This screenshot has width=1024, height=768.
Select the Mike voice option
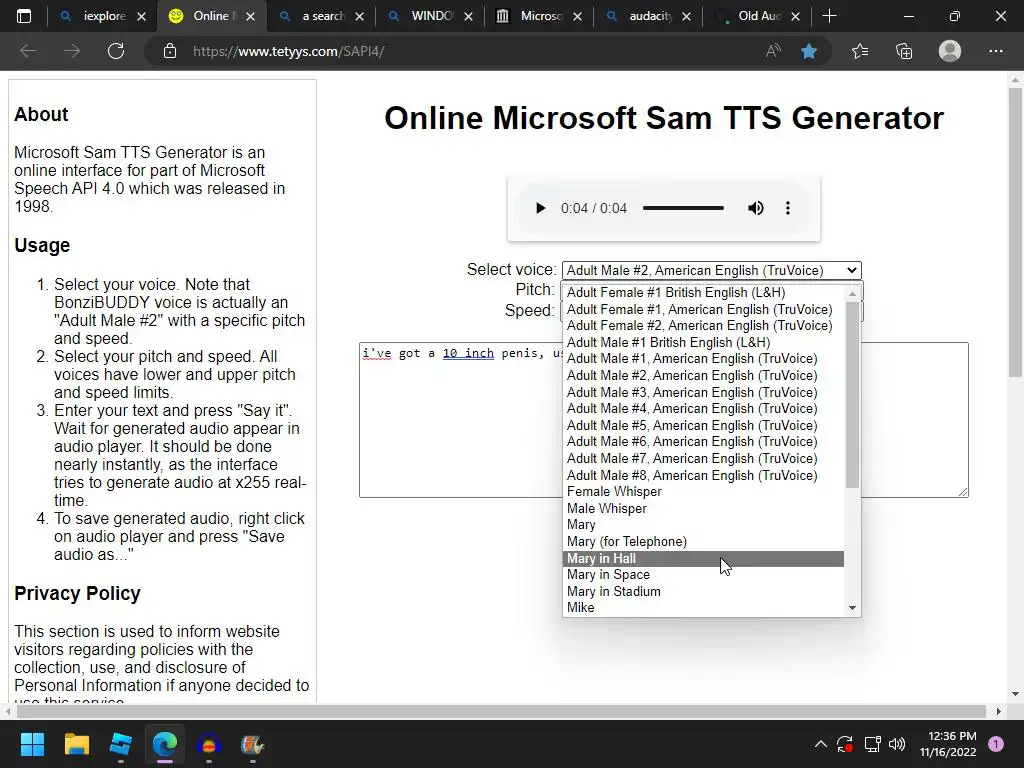pyautogui.click(x=703, y=608)
